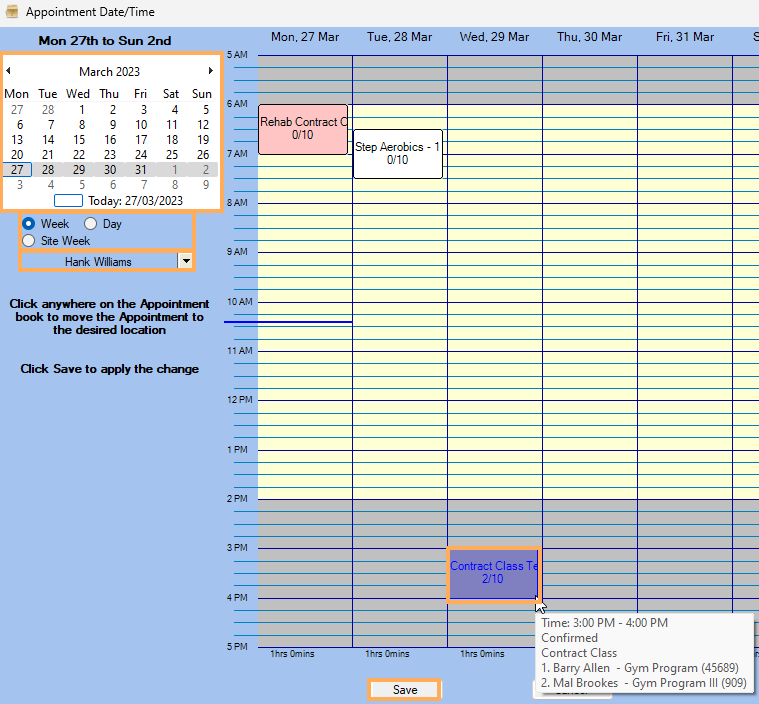Click the 2 PM time label
The image size is (759, 704).
point(237,499)
